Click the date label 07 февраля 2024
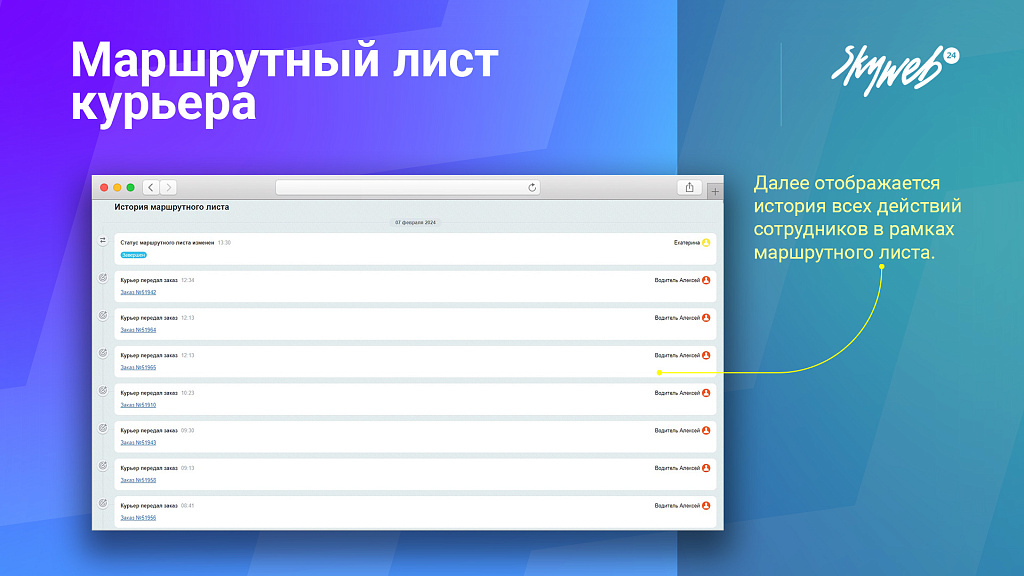1024x576 pixels. 414,223
